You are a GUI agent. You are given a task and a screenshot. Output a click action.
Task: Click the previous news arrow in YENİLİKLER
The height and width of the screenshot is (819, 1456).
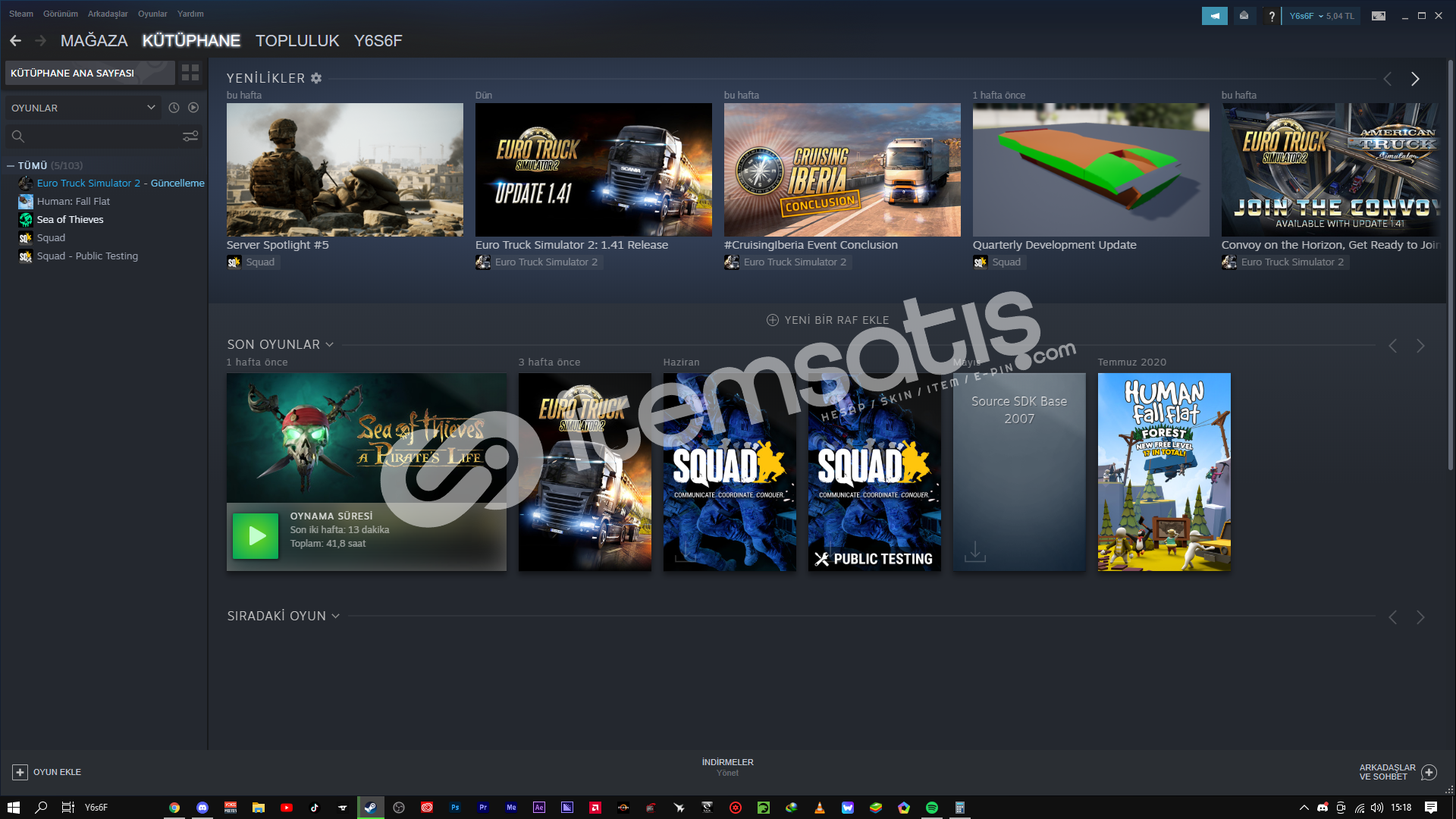1388,79
